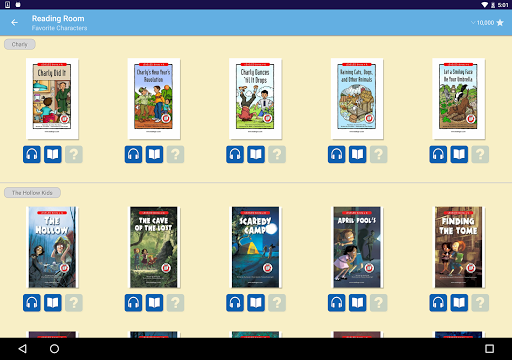This screenshot has width=512, height=360.
Task: Open the April Fool's book cover
Action: pyautogui.click(x=357, y=247)
